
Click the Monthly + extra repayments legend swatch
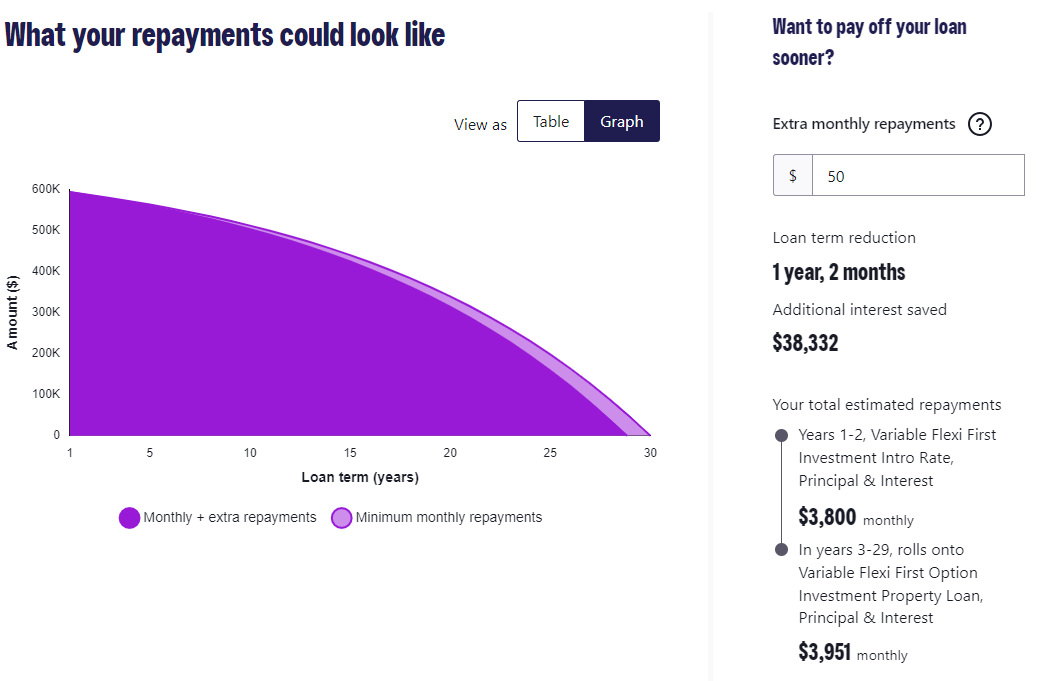click(129, 517)
